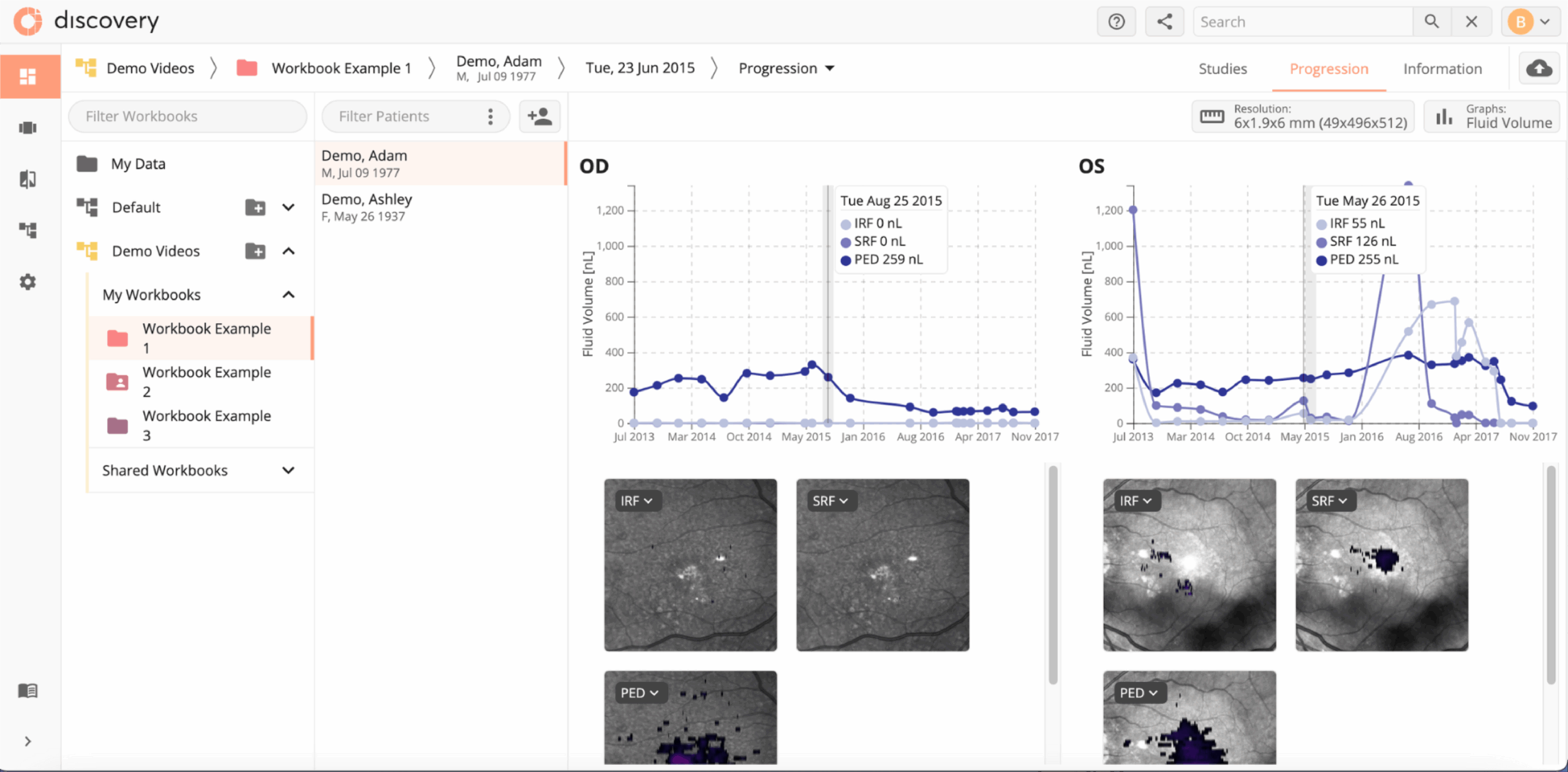Open the dashboard grid icon in sidebar
1568x772 pixels.
[28, 77]
